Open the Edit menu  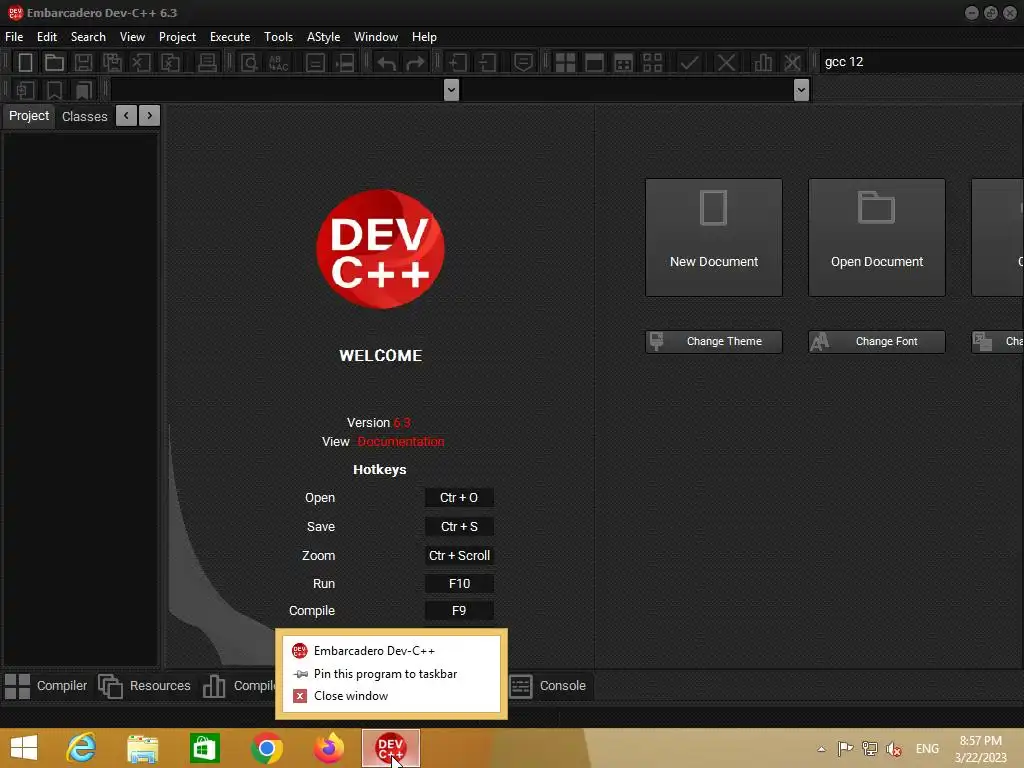tap(46, 37)
